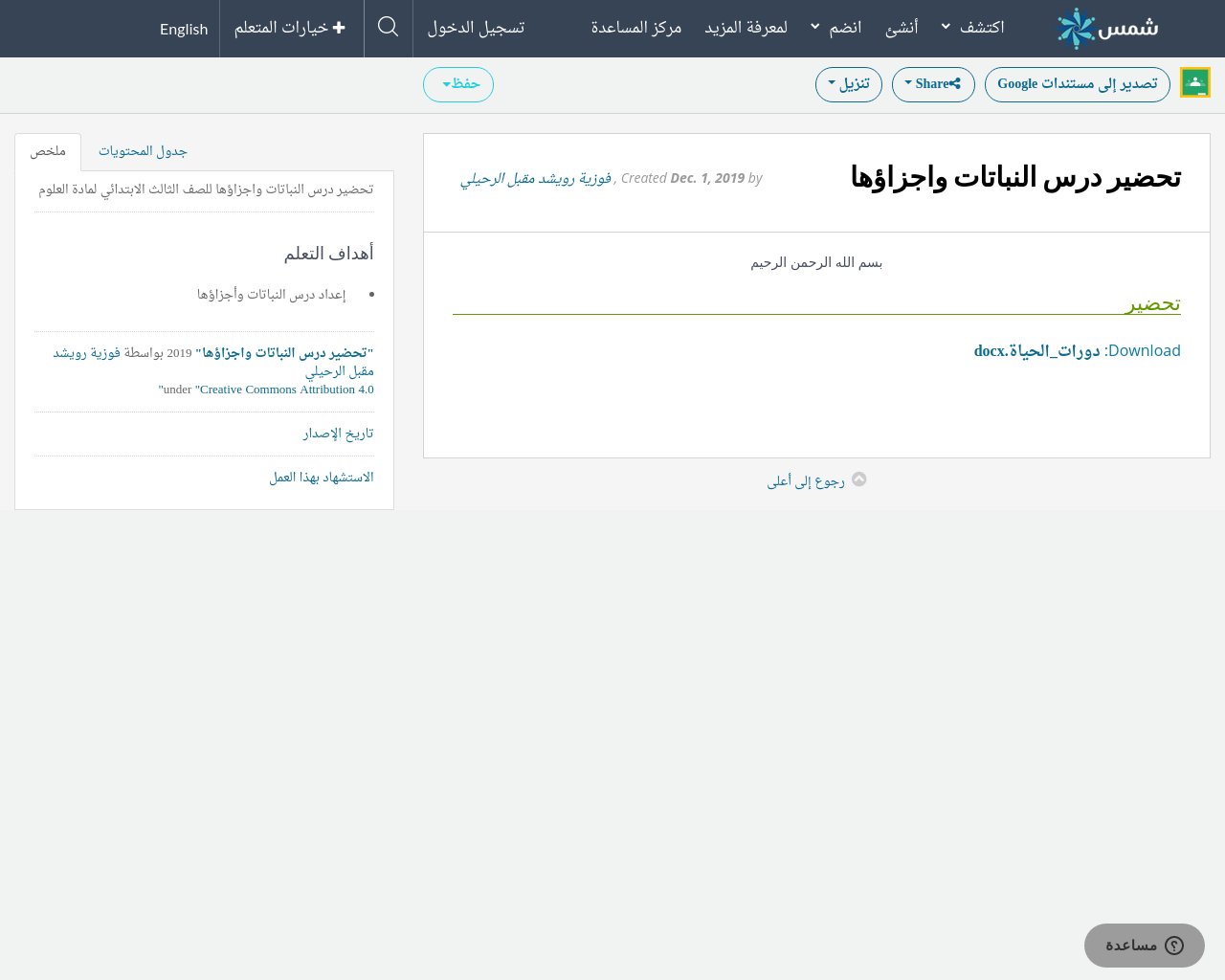Open the حفظ save dropdown
Viewport: 1225px width, 980px height.
[458, 84]
